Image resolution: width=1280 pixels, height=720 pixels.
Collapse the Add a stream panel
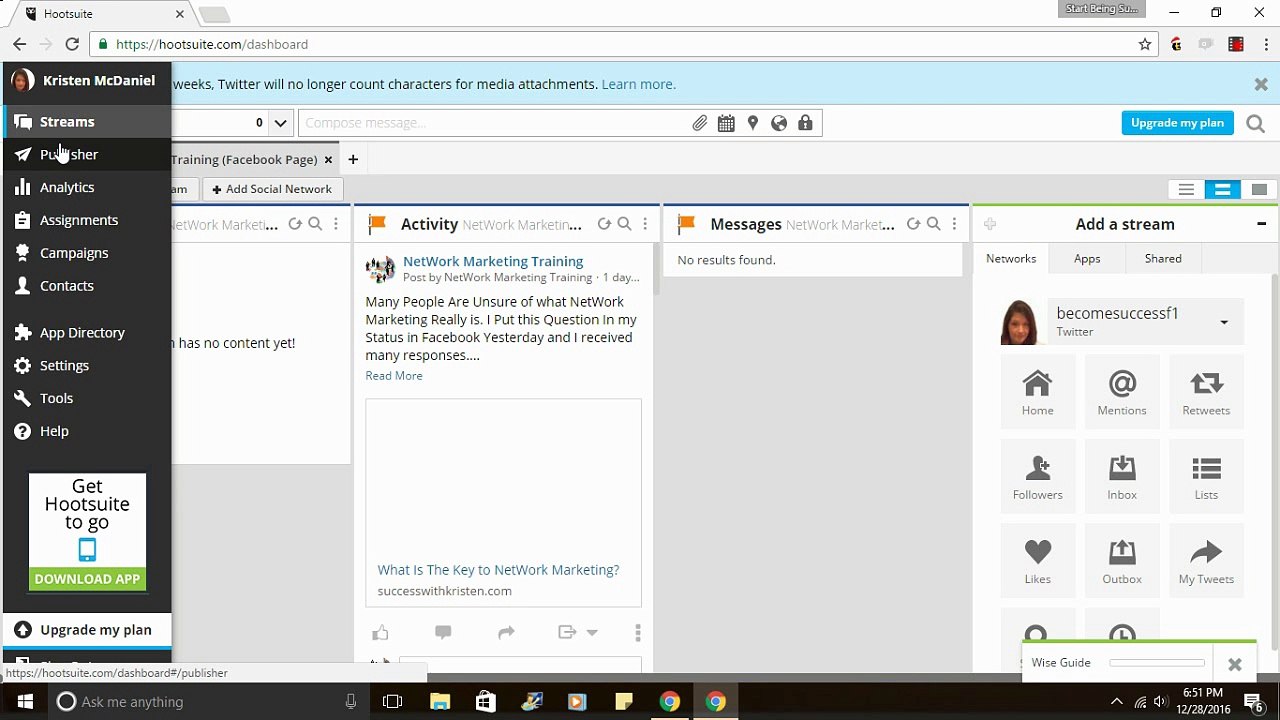pyautogui.click(x=1261, y=224)
